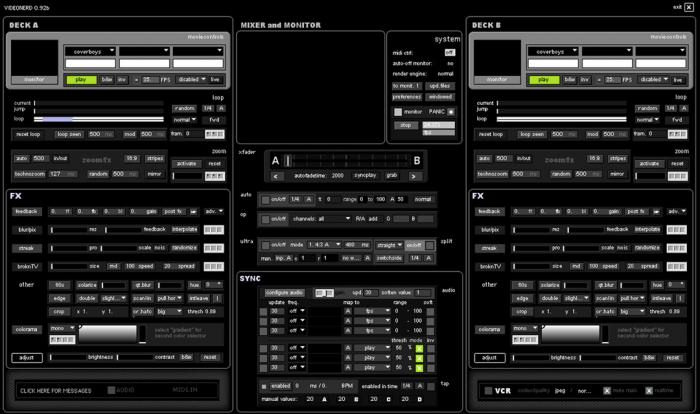Screen dimensions: 700x414
Task: Toggle the monitor checkbox in system panel
Action: 398,112
